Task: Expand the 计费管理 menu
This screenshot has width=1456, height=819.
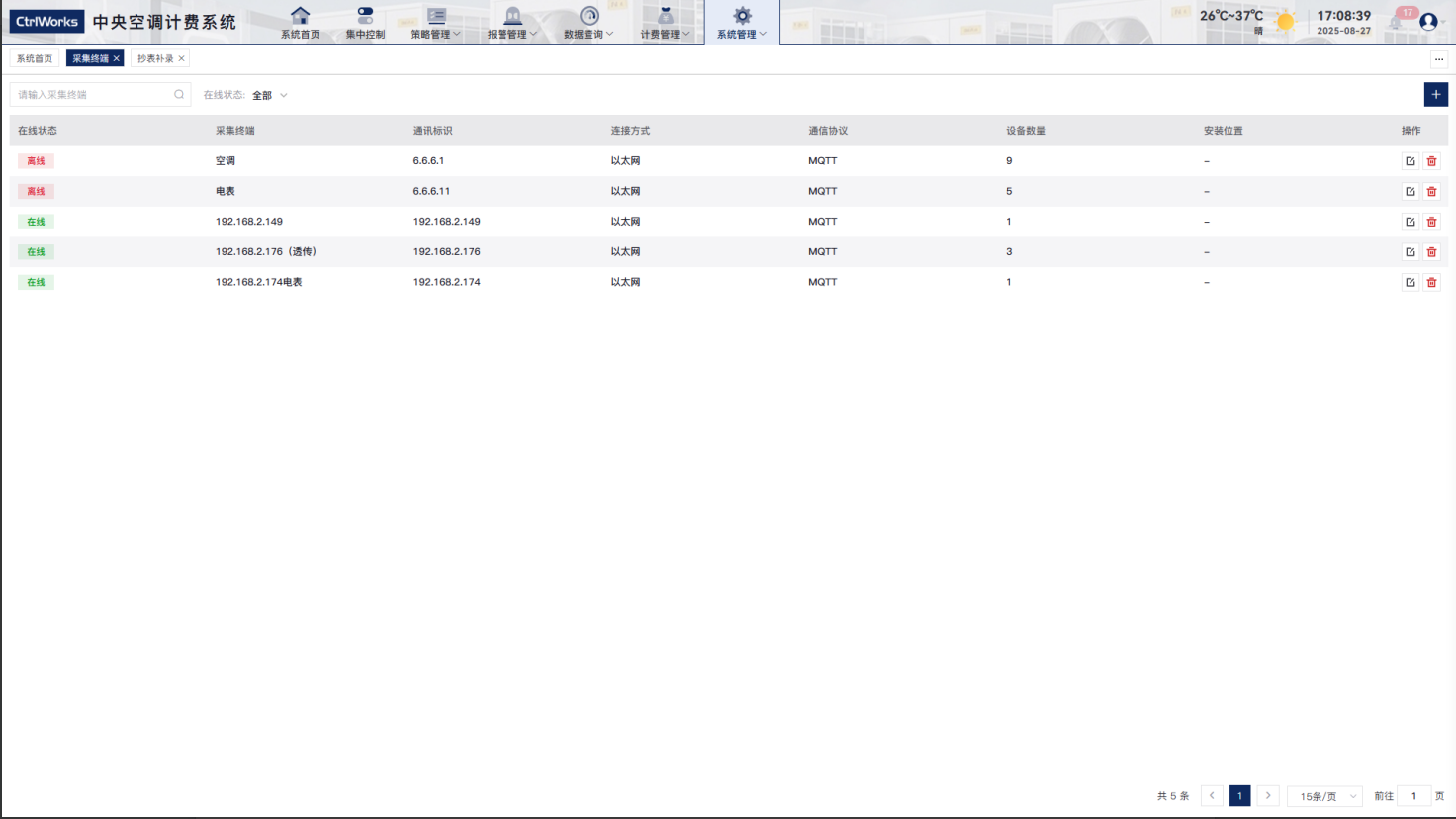Action: point(665,22)
